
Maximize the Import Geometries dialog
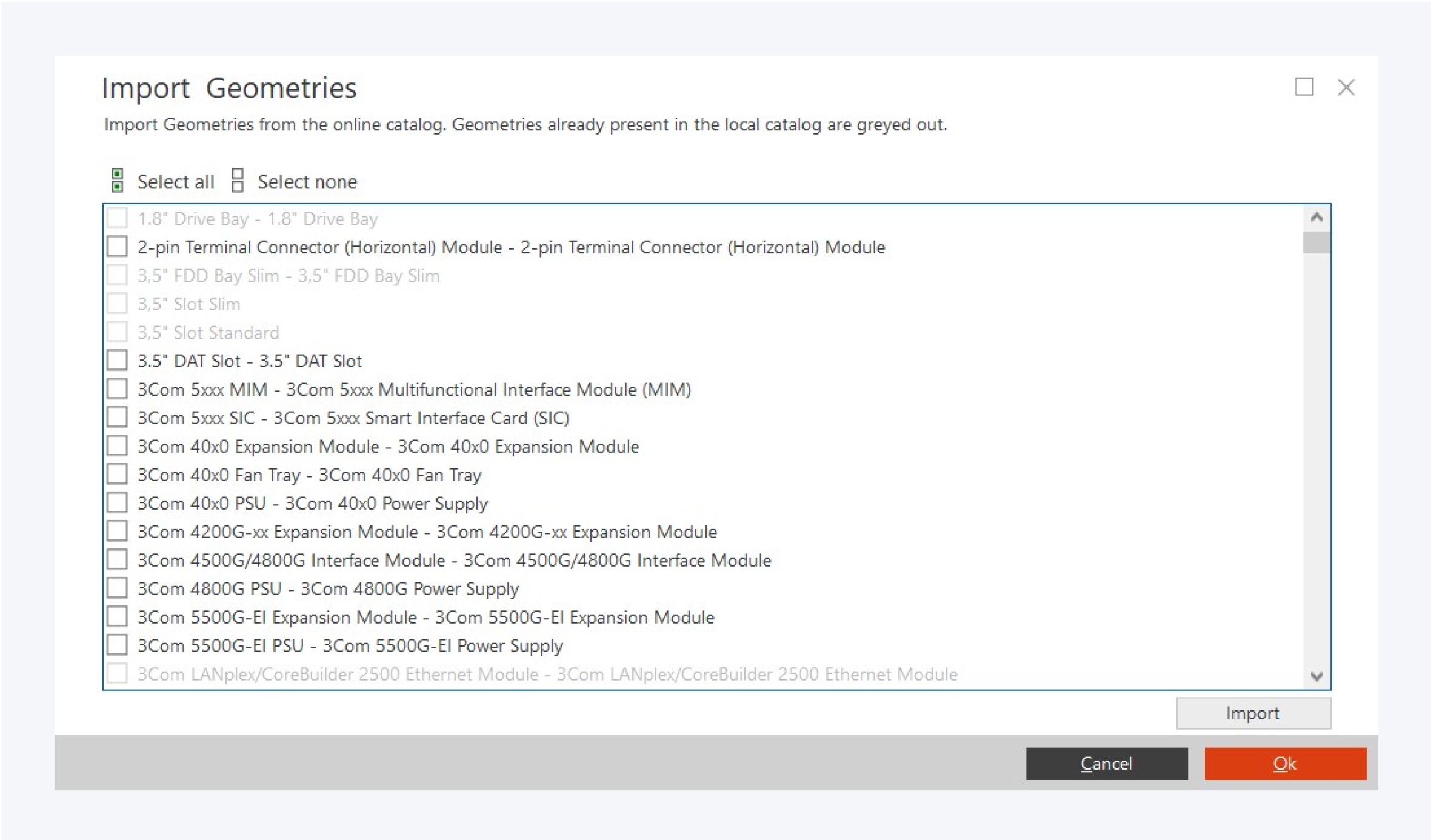coord(1304,87)
